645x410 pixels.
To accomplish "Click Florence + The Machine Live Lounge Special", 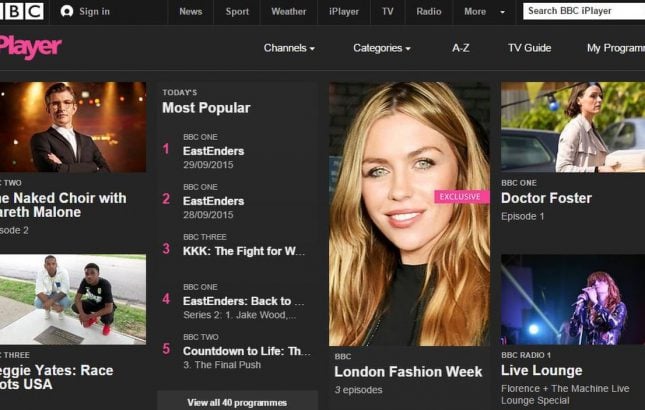I will click(565, 394).
